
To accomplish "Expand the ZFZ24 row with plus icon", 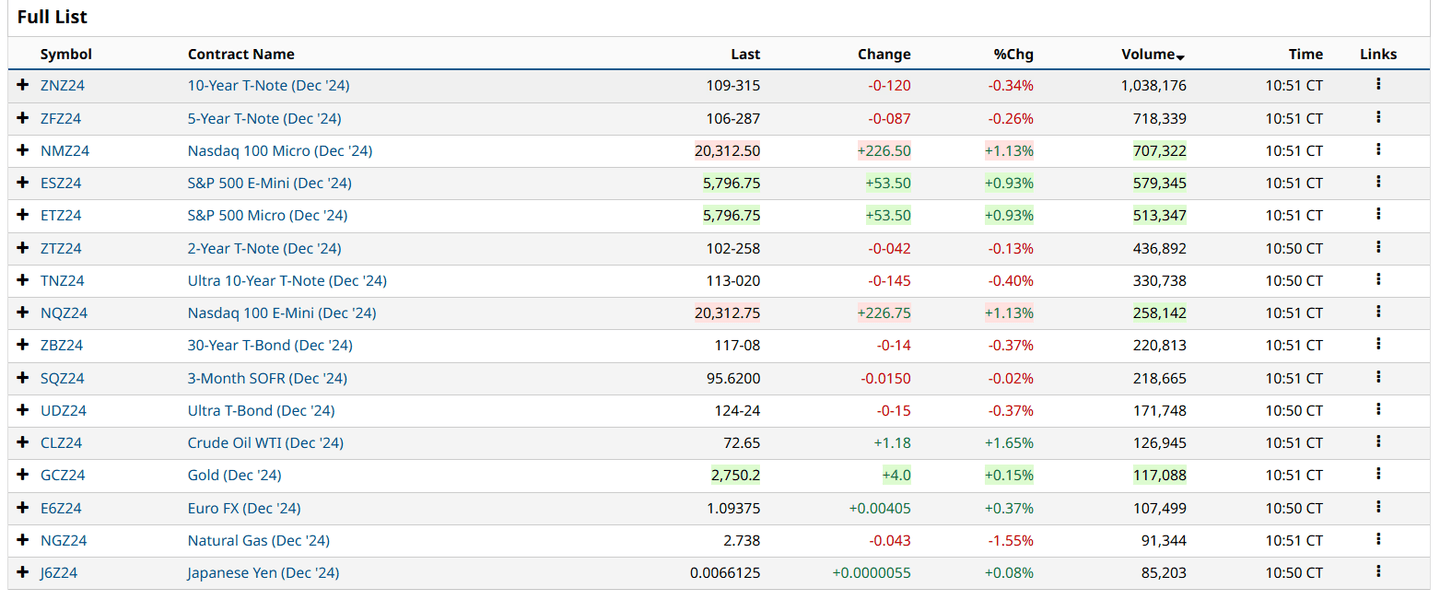I will click(x=23, y=118).
